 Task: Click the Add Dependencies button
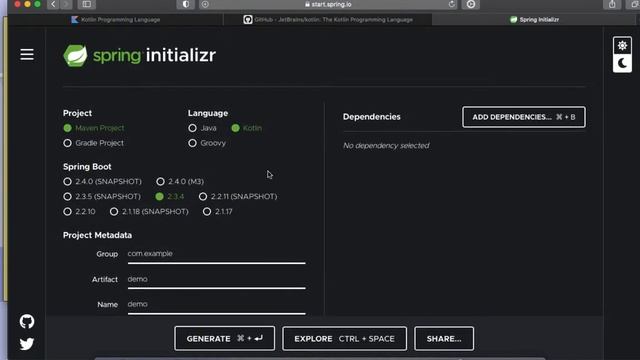tap(524, 117)
